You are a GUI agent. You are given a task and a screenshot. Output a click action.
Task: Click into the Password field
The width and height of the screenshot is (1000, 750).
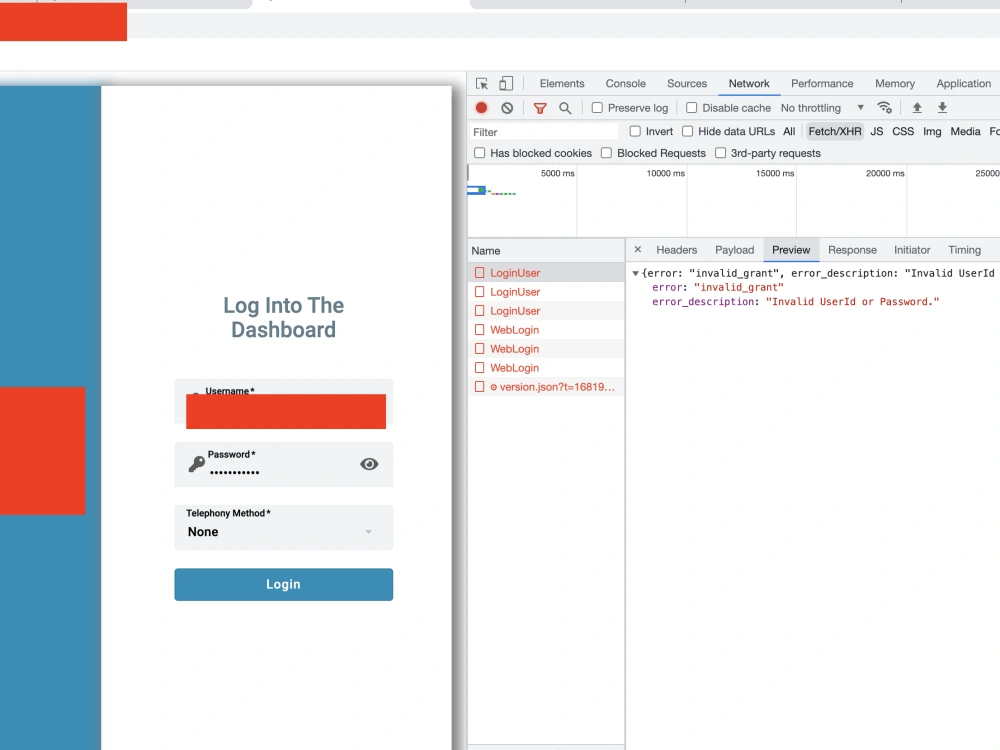coord(284,464)
